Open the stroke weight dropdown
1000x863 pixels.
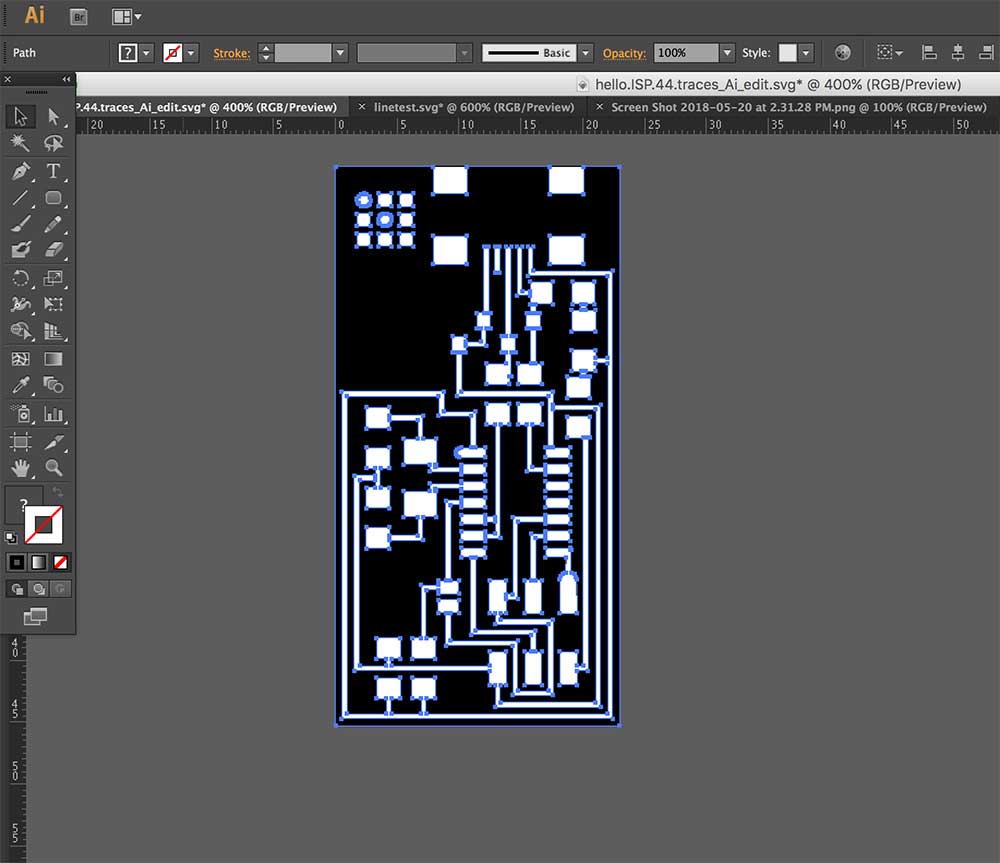pos(340,53)
